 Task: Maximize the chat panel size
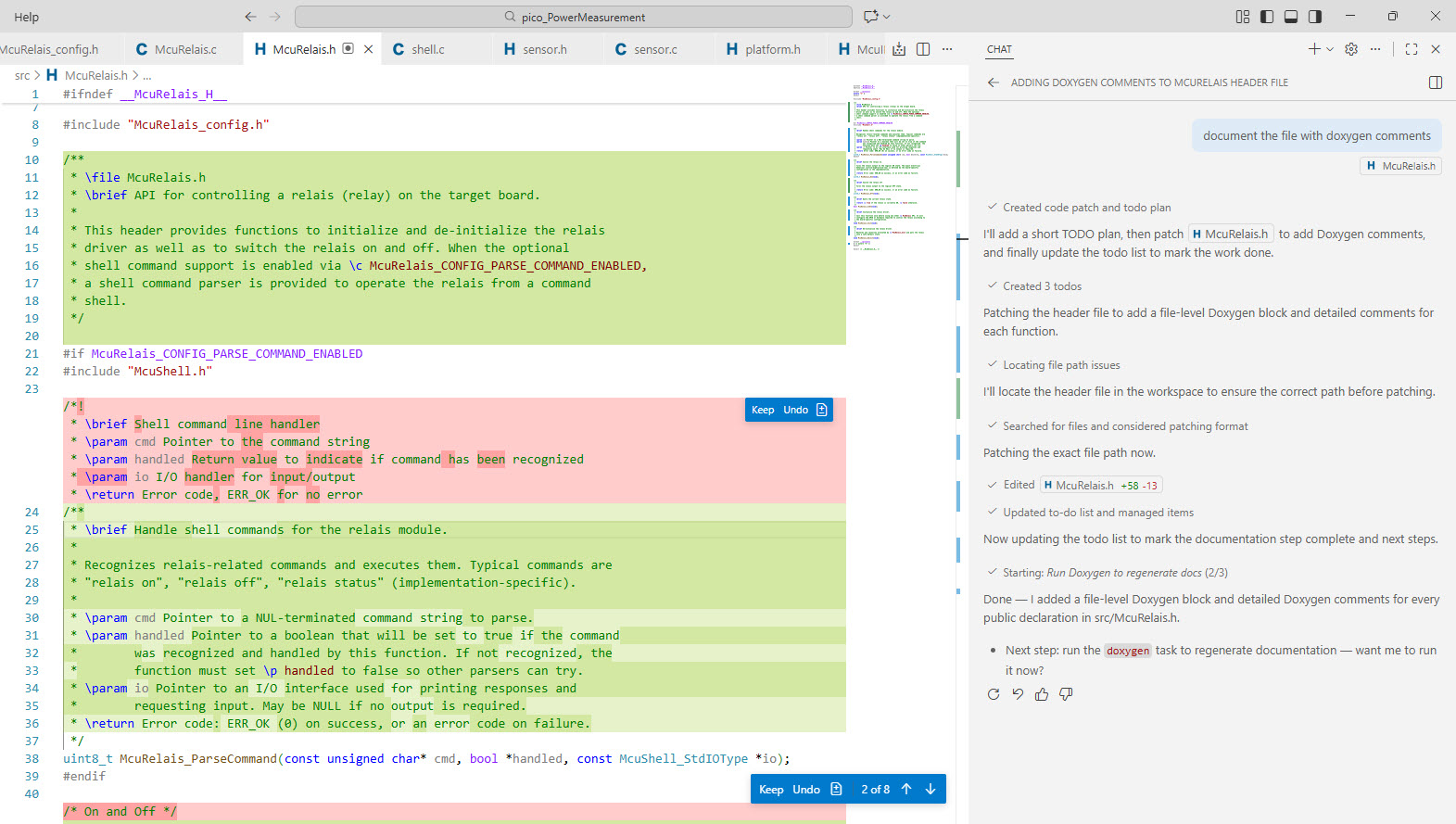1411,49
